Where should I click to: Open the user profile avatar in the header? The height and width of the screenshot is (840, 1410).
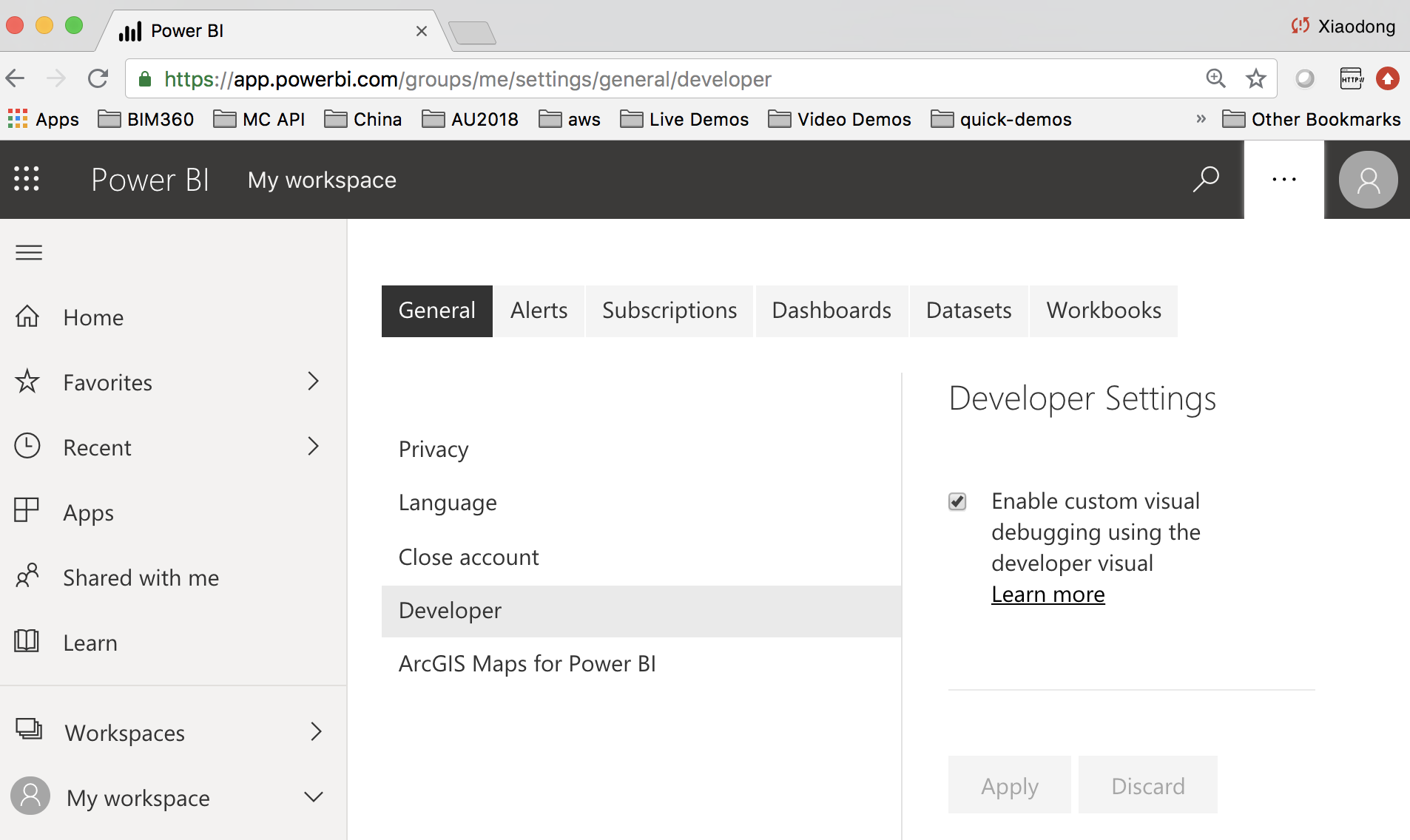coord(1368,180)
